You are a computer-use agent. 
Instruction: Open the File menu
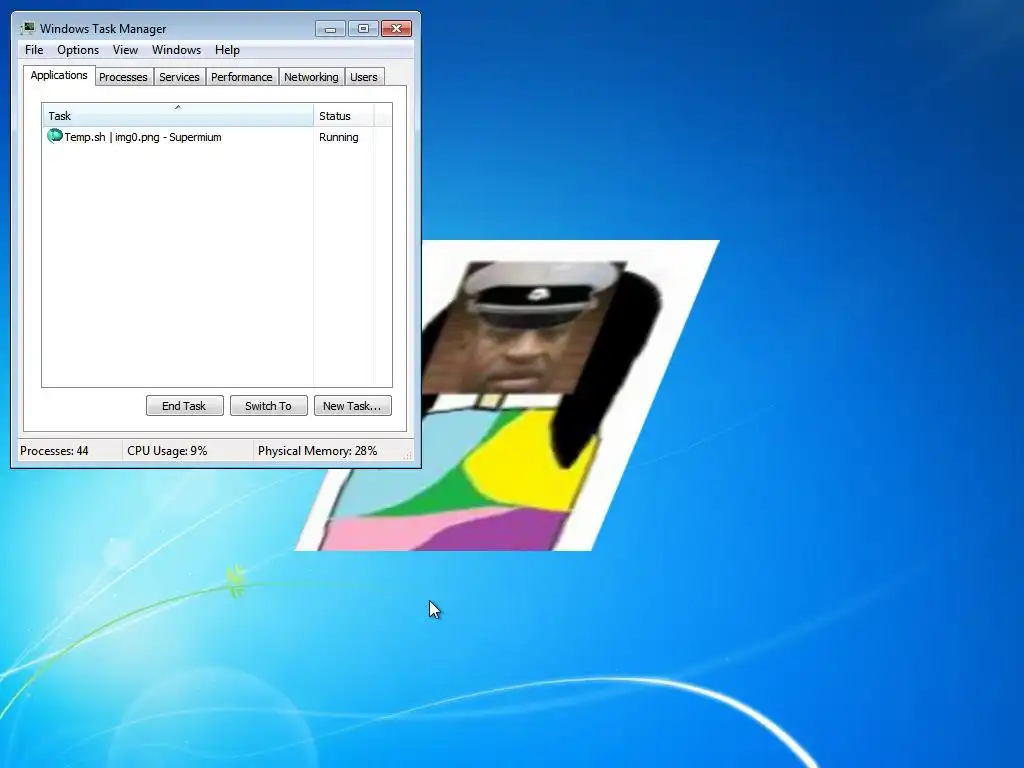34,50
